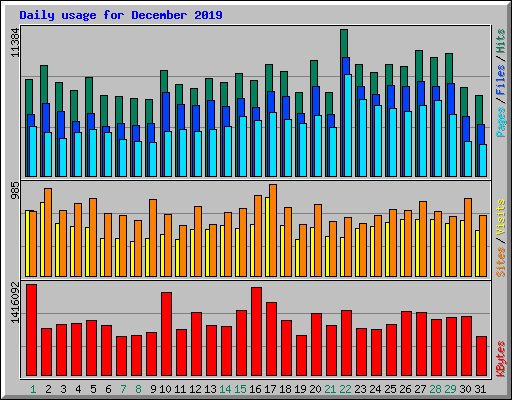Click the 1416092 bottom chart axis value
This screenshot has height=400, width=512.
[x=15, y=302]
